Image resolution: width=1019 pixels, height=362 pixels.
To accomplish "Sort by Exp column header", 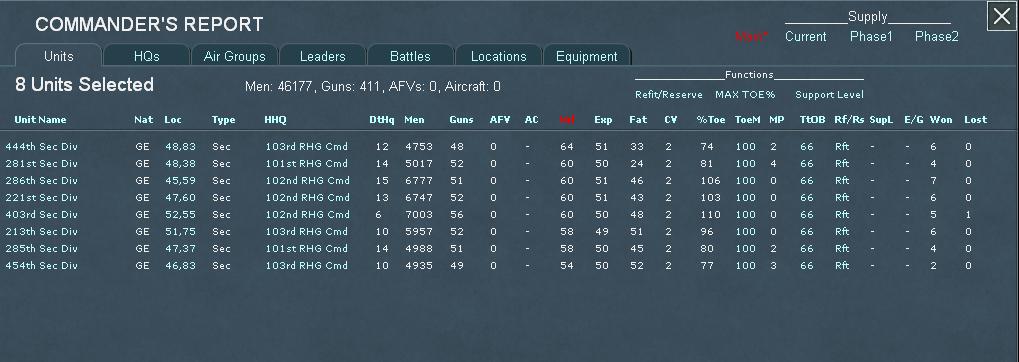I will coord(602,120).
